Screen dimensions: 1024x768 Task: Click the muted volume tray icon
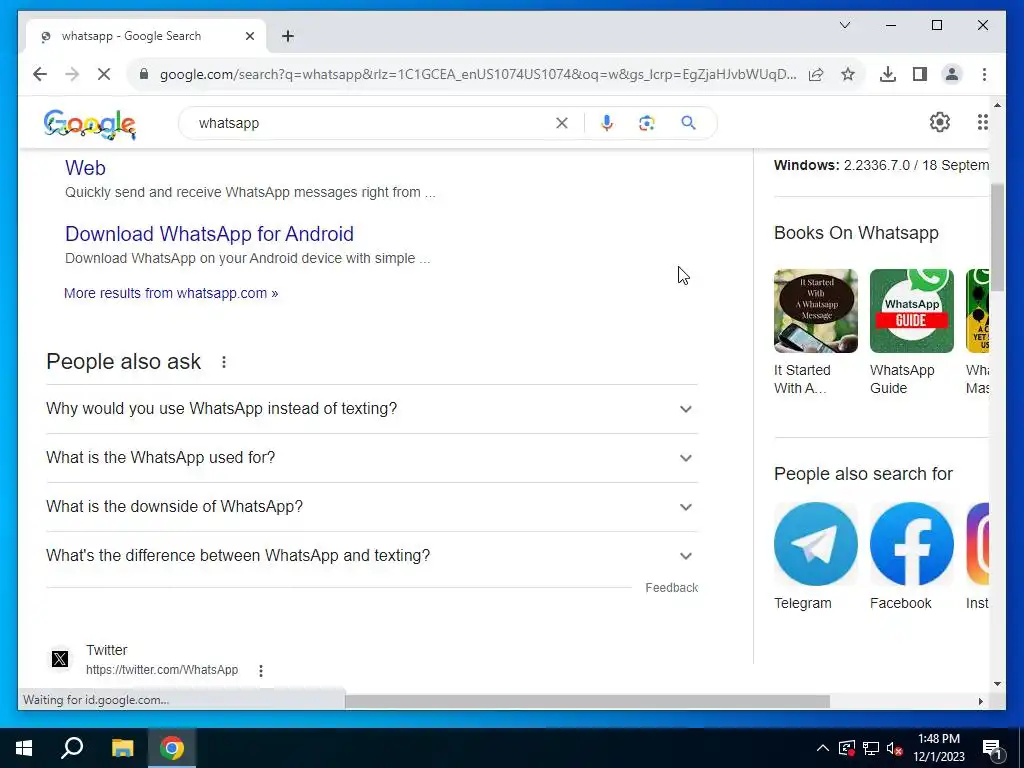tap(894, 748)
